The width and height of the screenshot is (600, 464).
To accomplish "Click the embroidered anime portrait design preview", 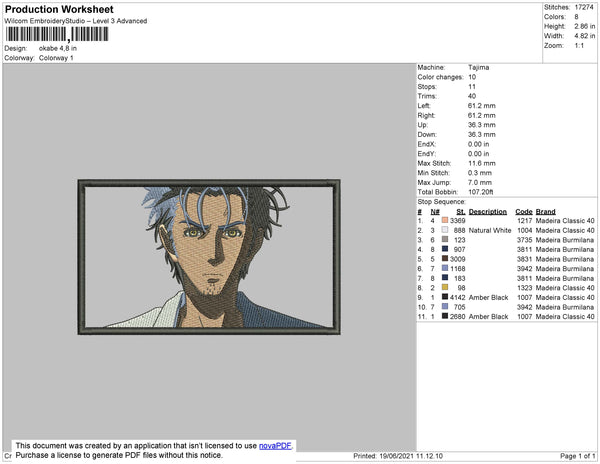I will coord(209,257).
